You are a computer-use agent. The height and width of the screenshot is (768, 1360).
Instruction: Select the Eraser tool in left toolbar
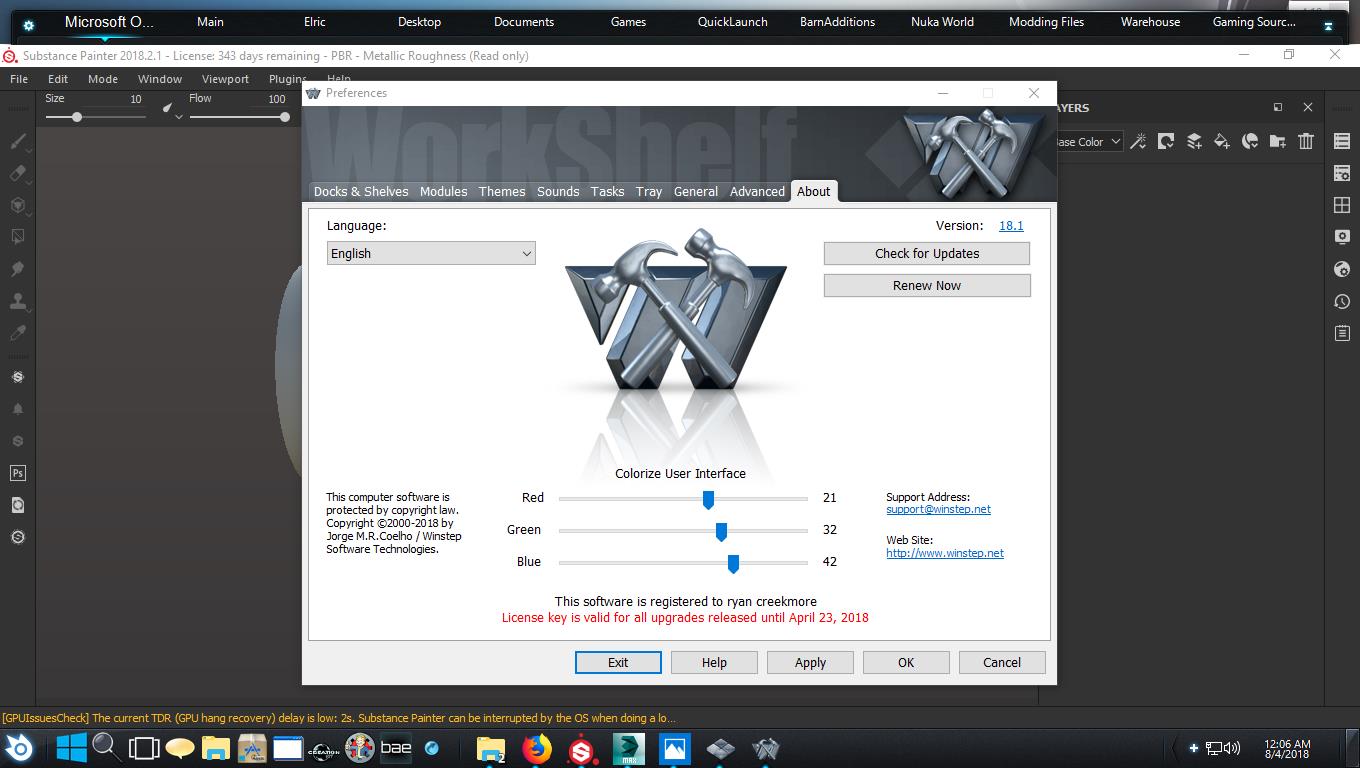[x=17, y=173]
